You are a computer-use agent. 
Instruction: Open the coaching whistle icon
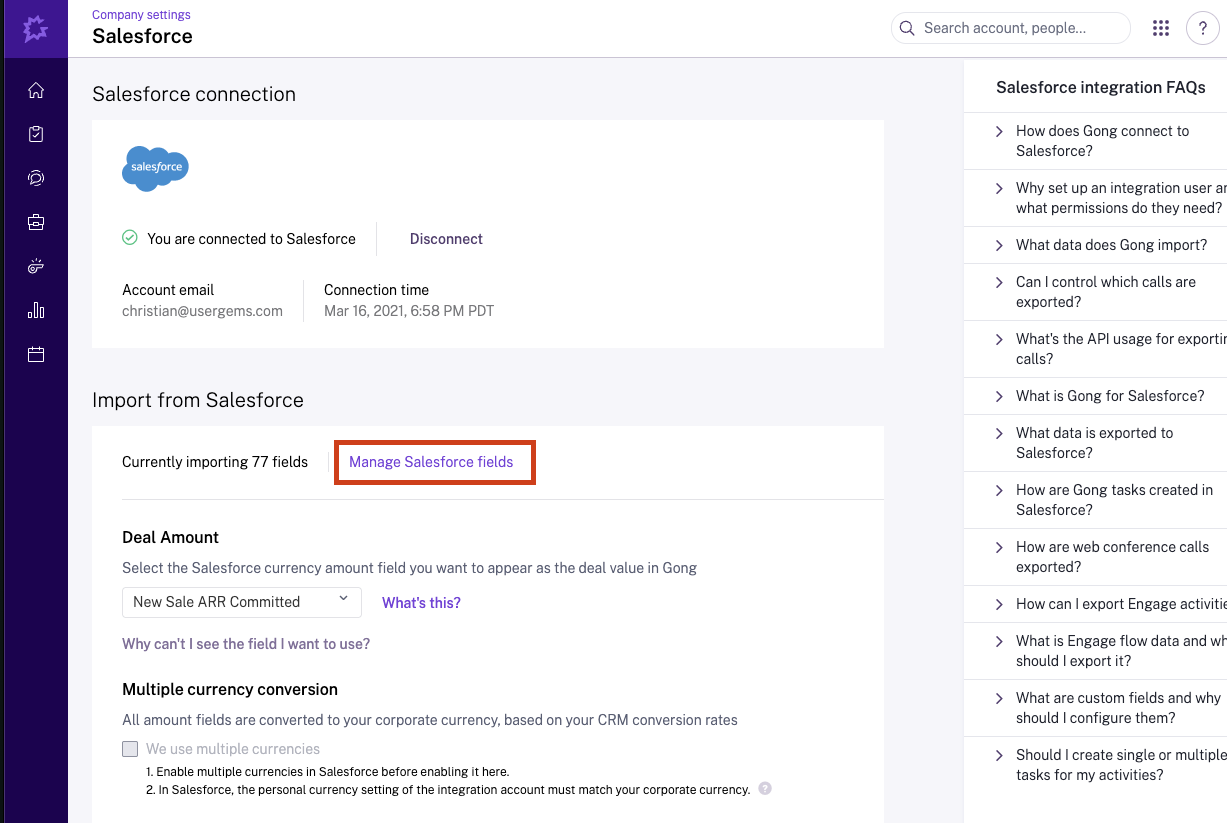pos(36,266)
